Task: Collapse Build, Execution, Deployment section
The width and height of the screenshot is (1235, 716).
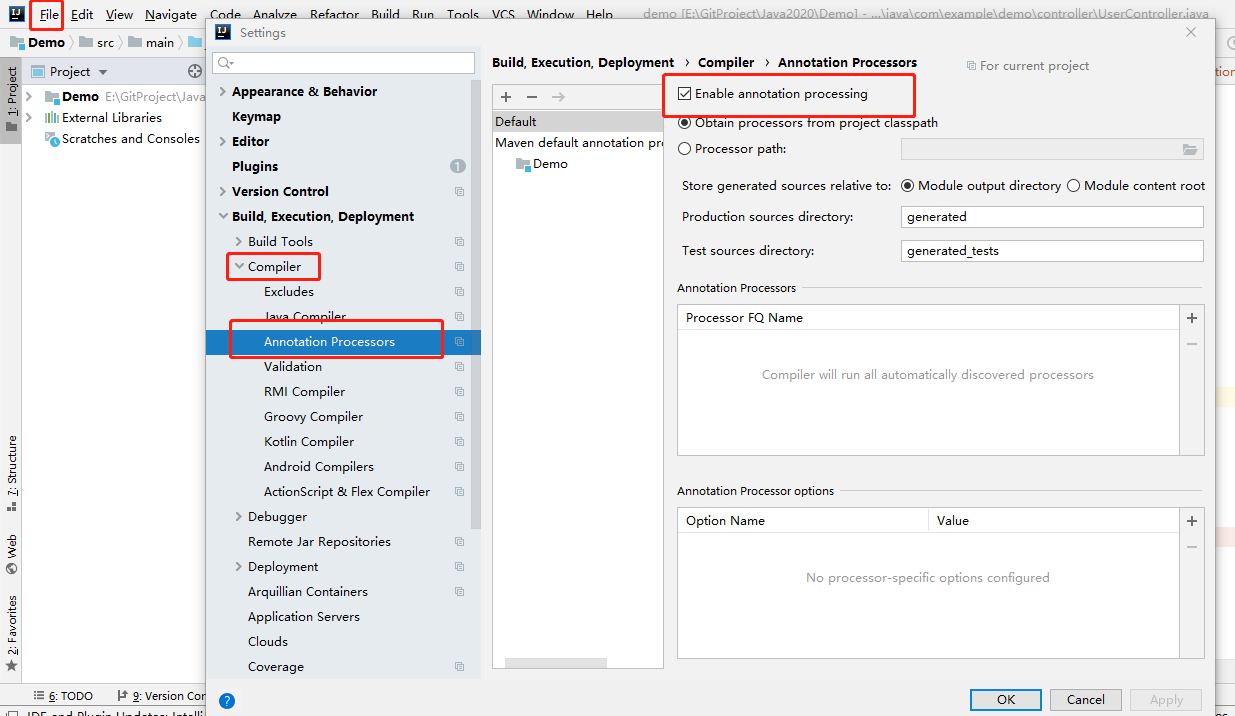Action: pyautogui.click(x=222, y=217)
